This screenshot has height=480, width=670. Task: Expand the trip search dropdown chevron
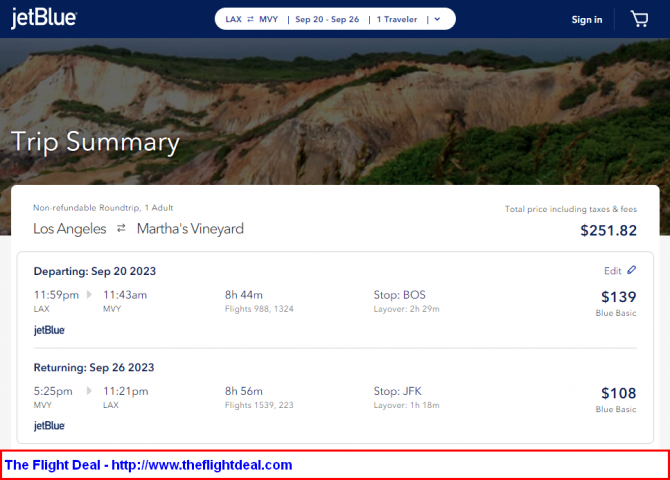(437, 19)
